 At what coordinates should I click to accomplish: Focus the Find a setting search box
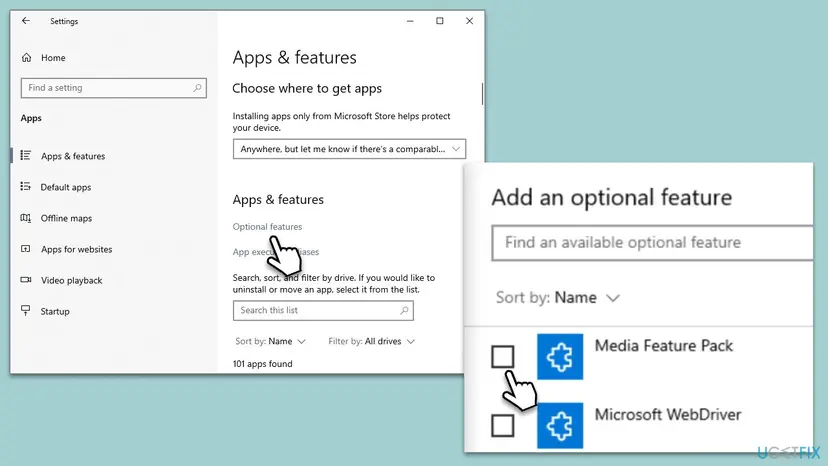pyautogui.click(x=114, y=88)
